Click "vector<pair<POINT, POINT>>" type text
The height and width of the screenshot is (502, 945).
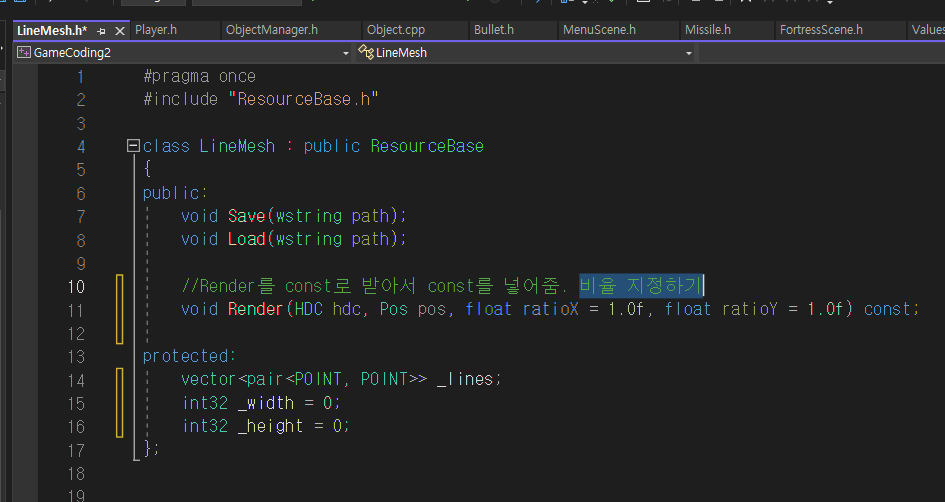tap(304, 379)
